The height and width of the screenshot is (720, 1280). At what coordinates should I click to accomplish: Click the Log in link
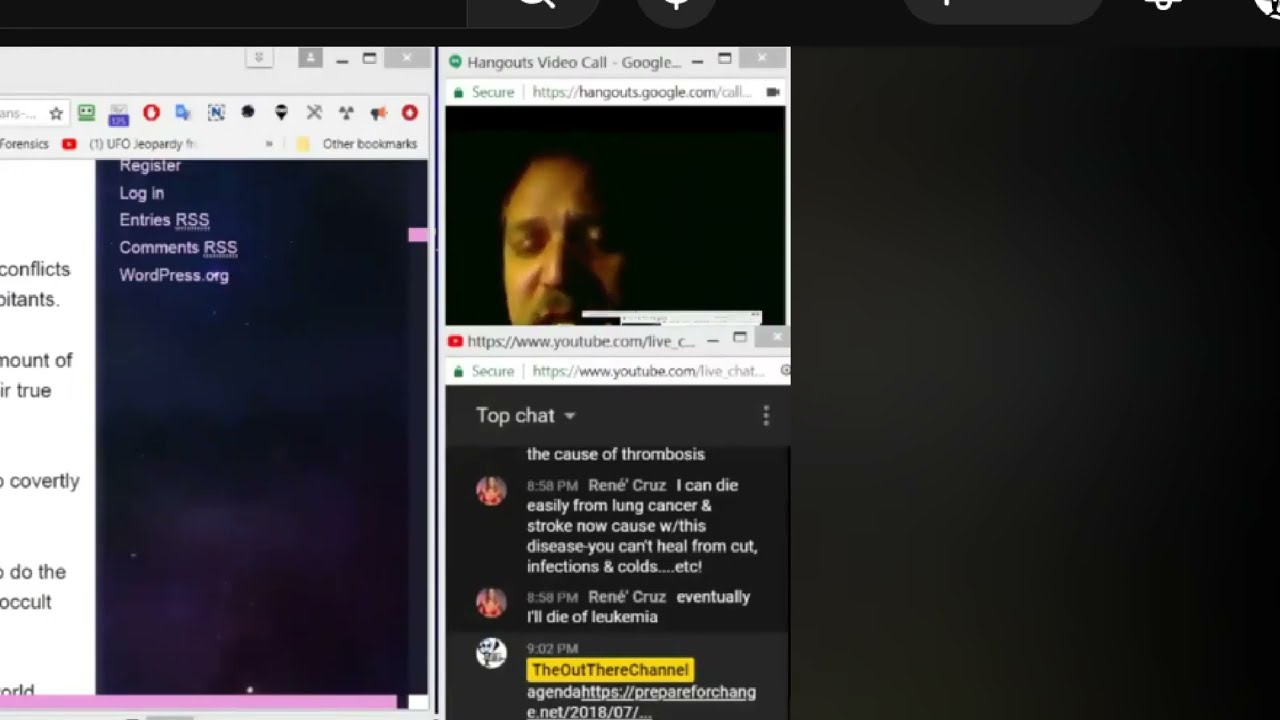coord(142,193)
